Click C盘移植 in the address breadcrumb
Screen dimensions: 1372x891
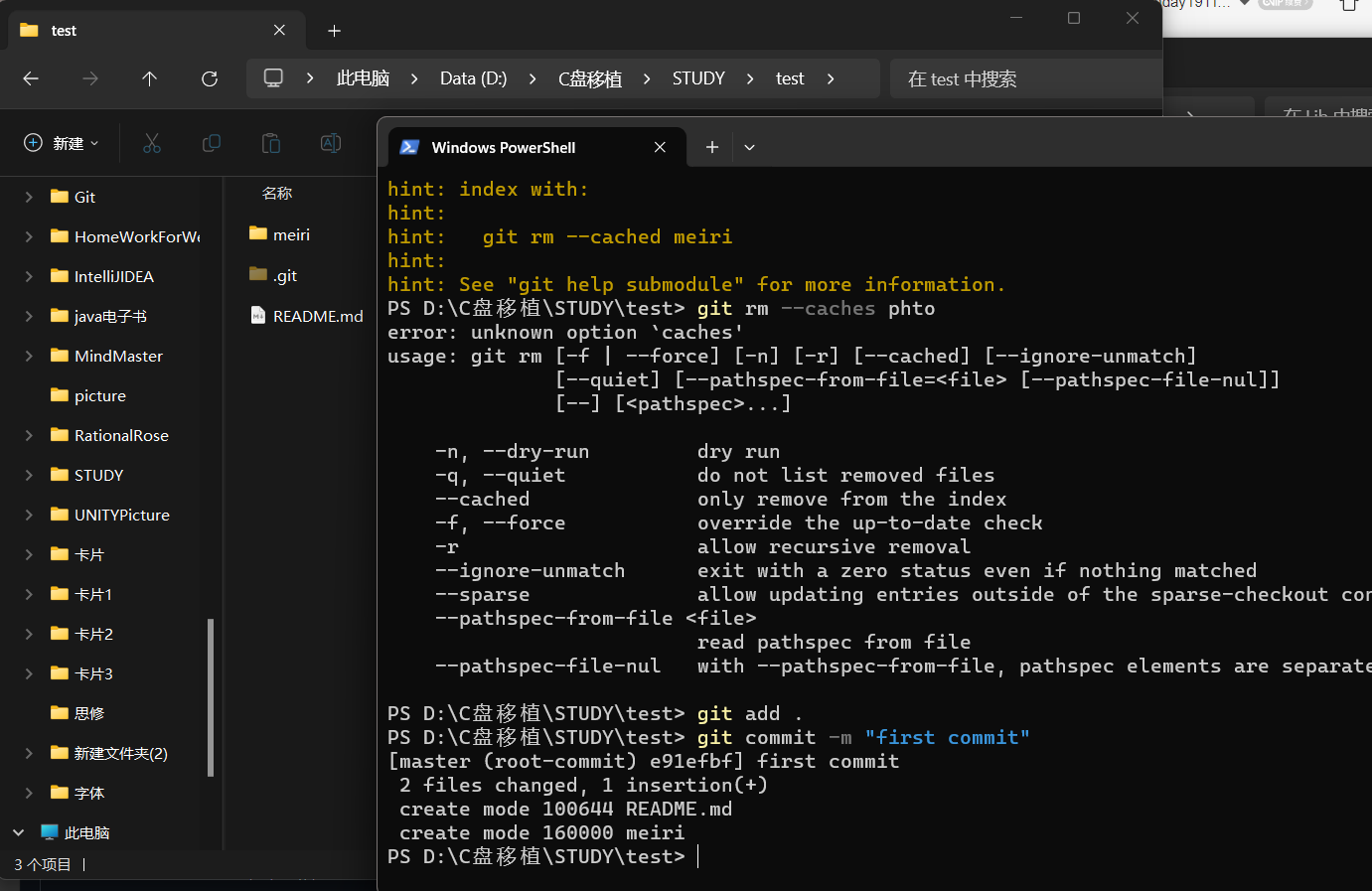click(x=590, y=78)
